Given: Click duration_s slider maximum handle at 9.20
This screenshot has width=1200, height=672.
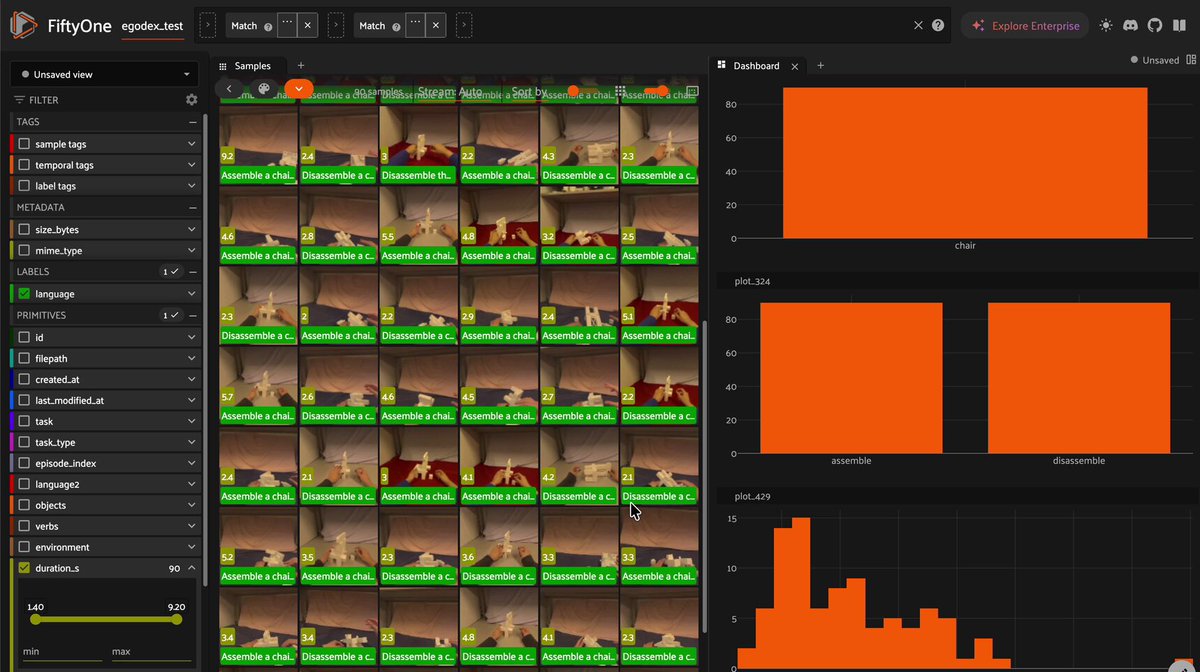Looking at the screenshot, I should 177,619.
